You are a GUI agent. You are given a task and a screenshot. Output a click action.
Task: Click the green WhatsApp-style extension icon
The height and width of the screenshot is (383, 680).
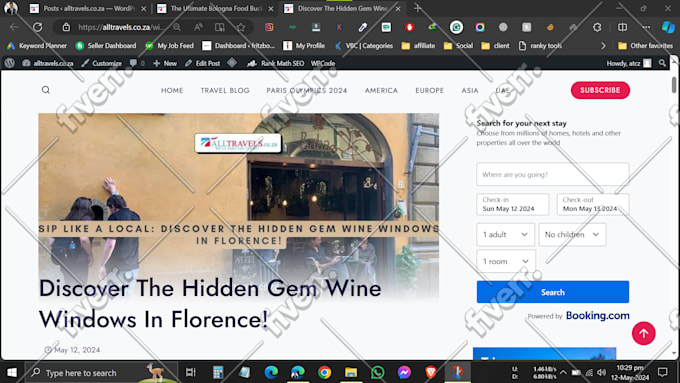(456, 27)
